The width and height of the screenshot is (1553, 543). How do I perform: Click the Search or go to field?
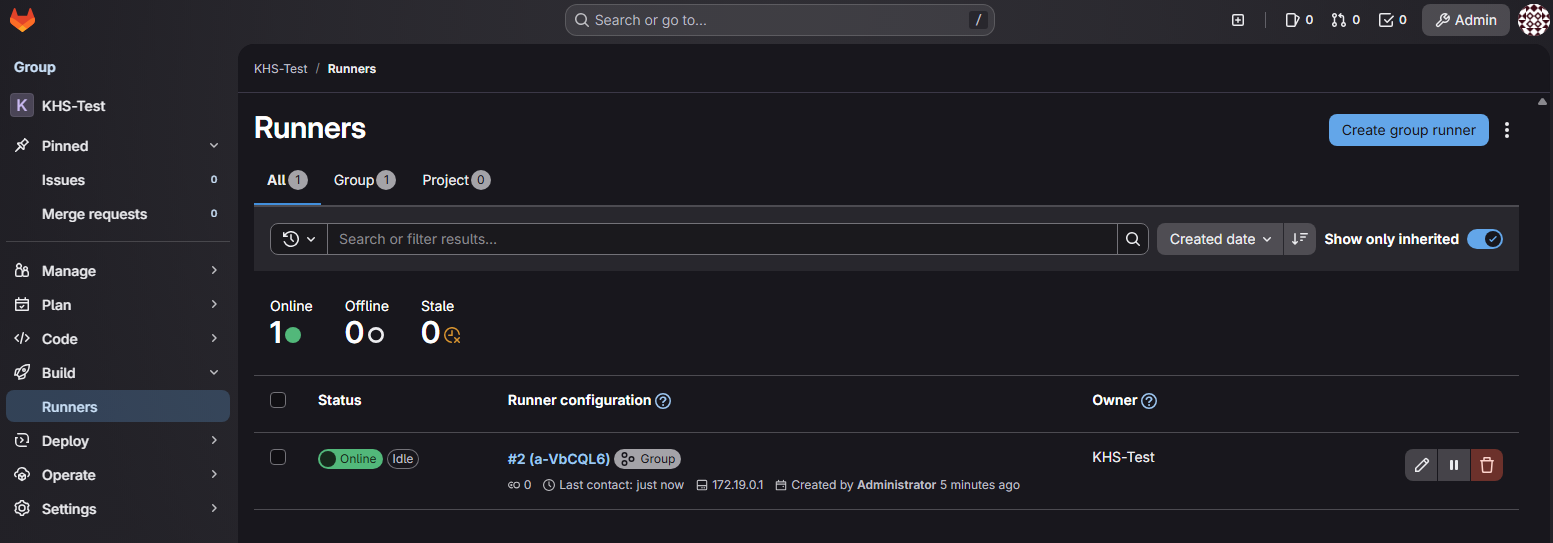780,20
